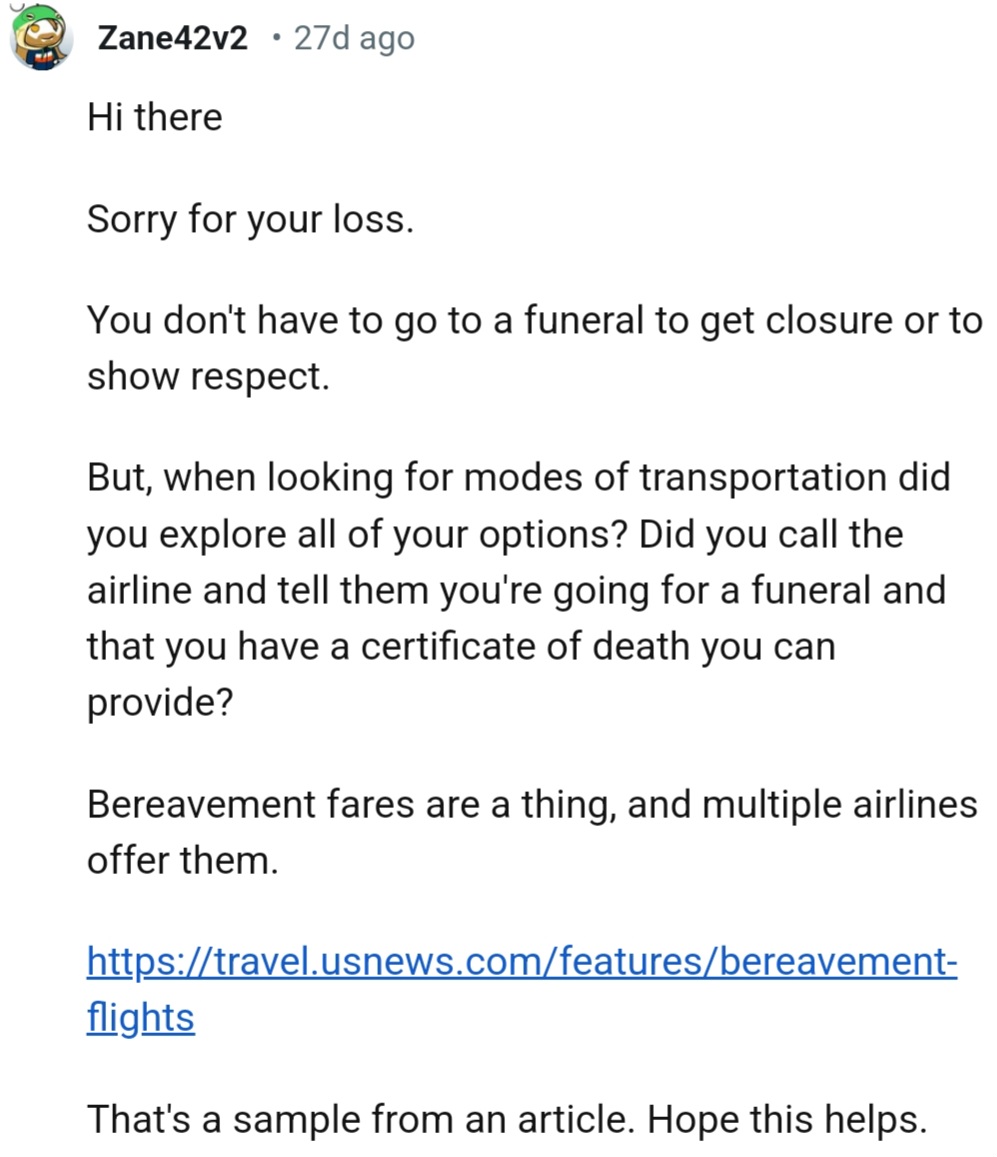Click the "Sorry for your loss." line
The height and width of the screenshot is (1157, 997).
coord(250,219)
